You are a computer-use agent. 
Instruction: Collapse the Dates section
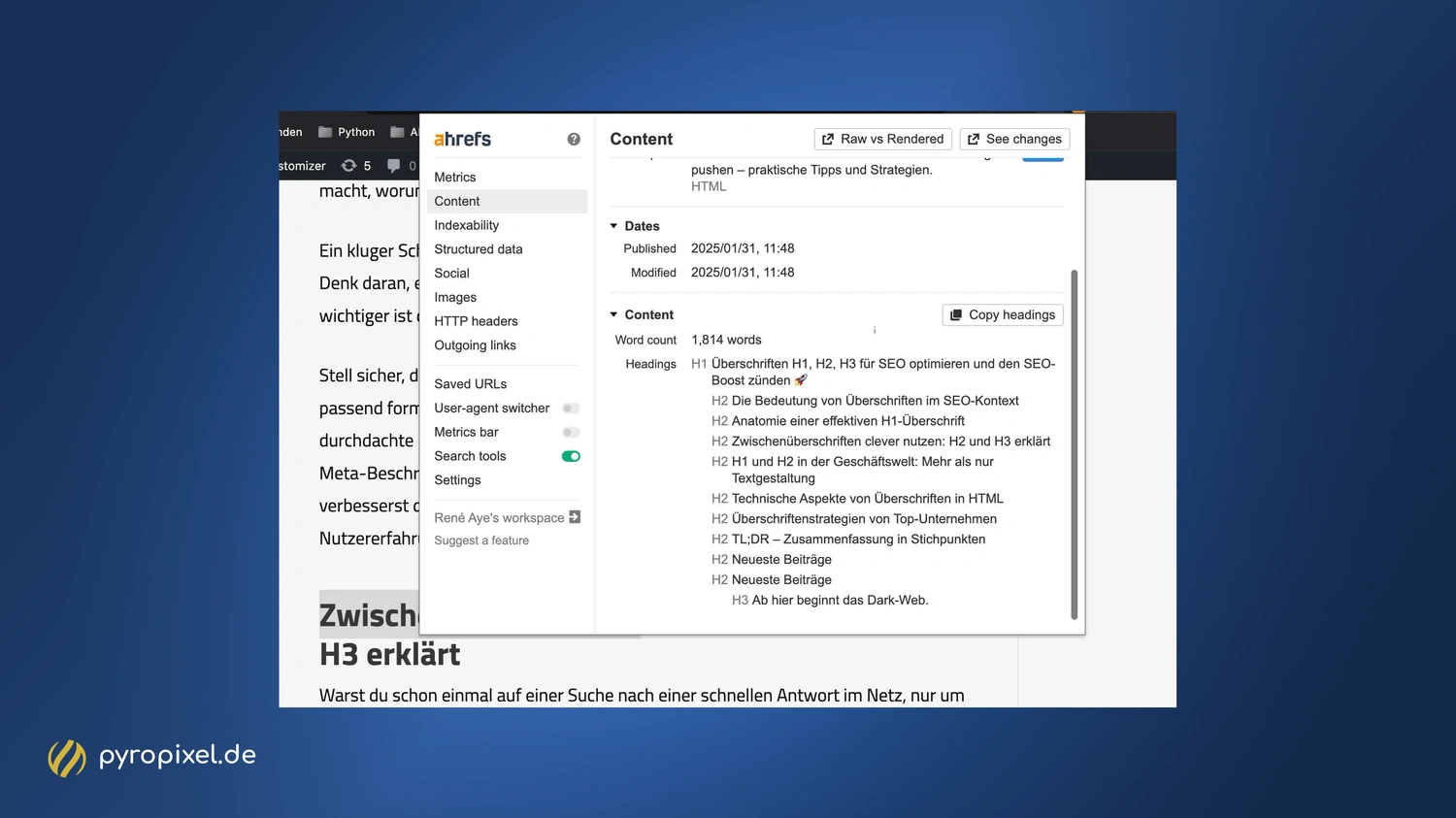pos(613,226)
